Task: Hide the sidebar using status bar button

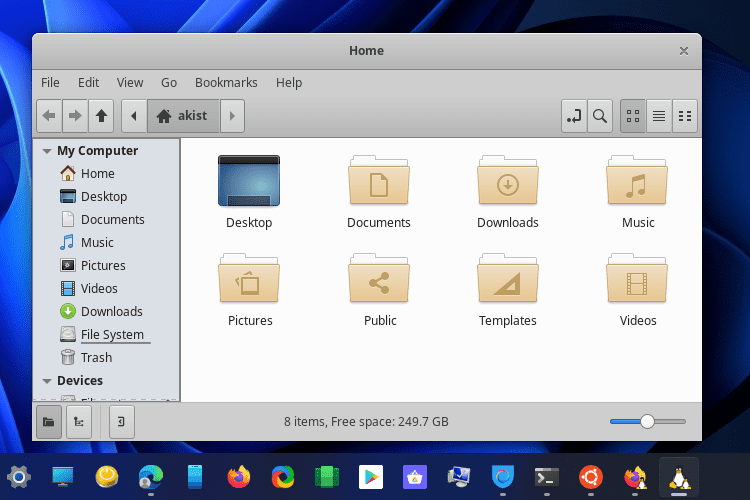Action: click(x=120, y=422)
